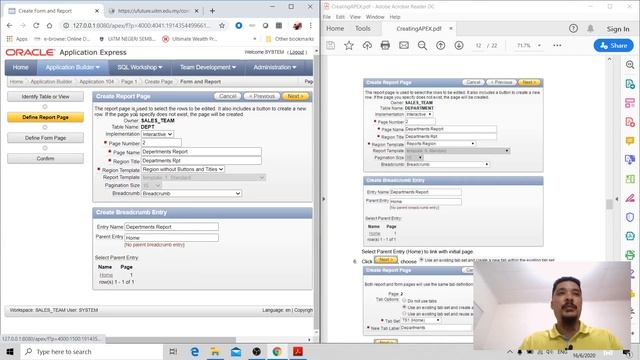Click the Acrobat bookmark star icon
Image resolution: width=640 pixels, height=360 pixels.
349,45
